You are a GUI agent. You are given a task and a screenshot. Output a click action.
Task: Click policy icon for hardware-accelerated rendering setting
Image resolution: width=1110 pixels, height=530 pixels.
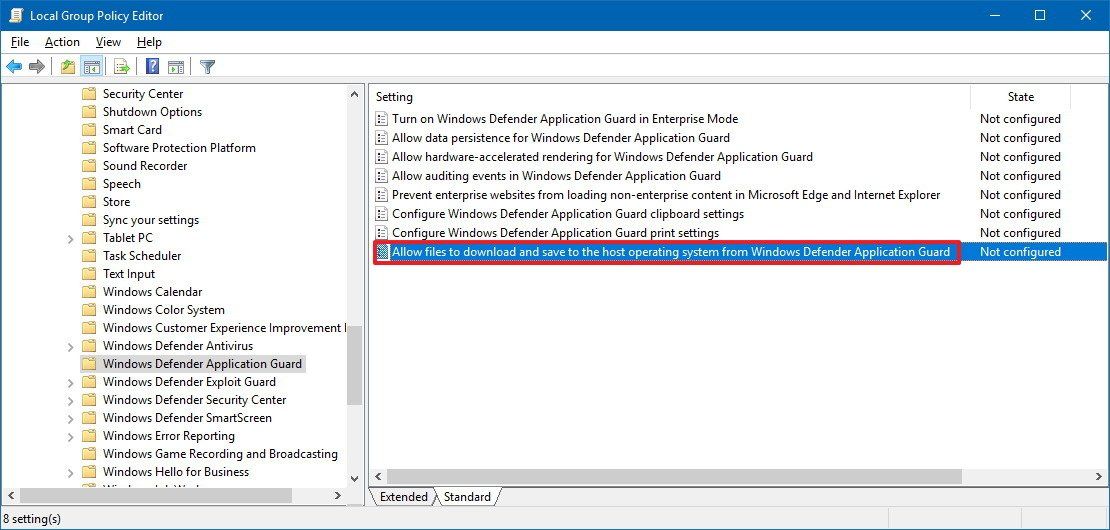[382, 157]
